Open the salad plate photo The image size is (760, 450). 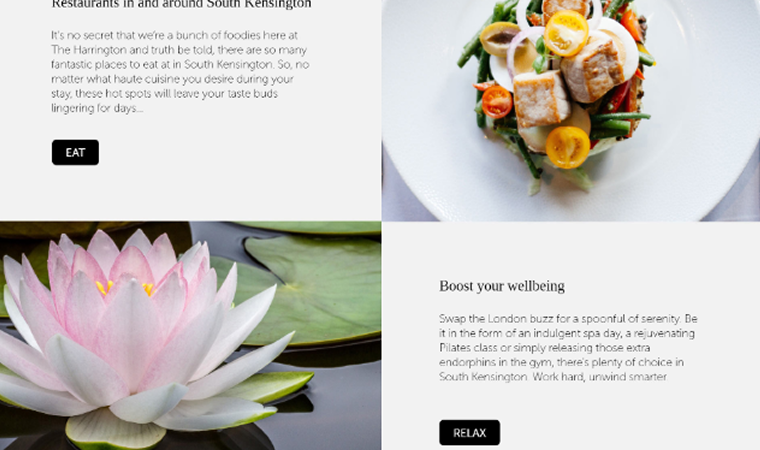click(570, 111)
